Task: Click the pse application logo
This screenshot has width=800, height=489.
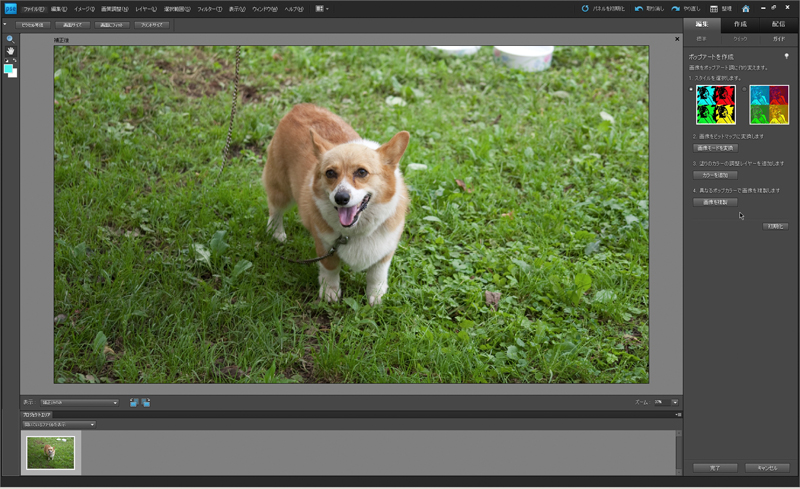Action: (x=10, y=9)
